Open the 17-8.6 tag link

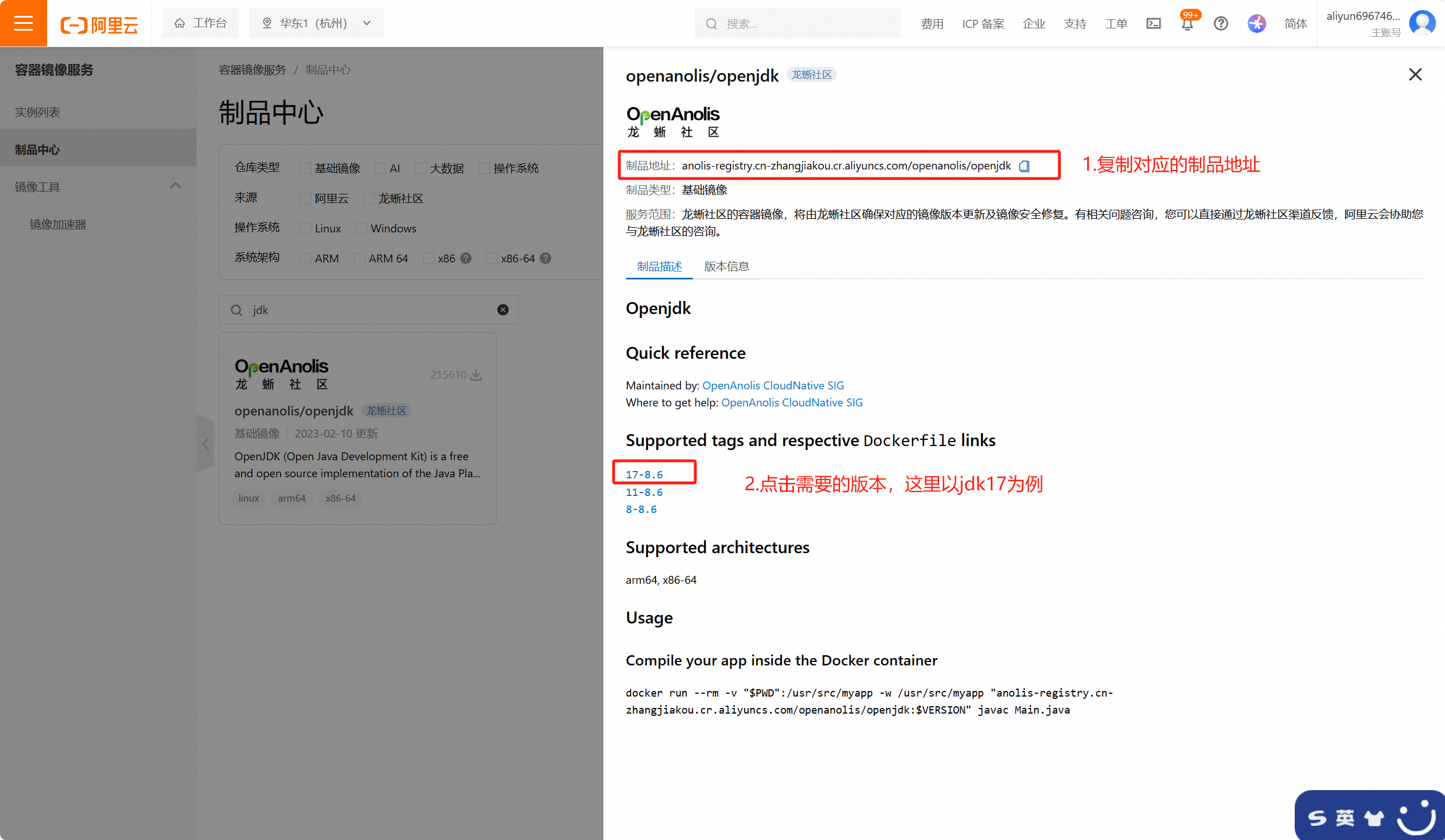click(644, 474)
